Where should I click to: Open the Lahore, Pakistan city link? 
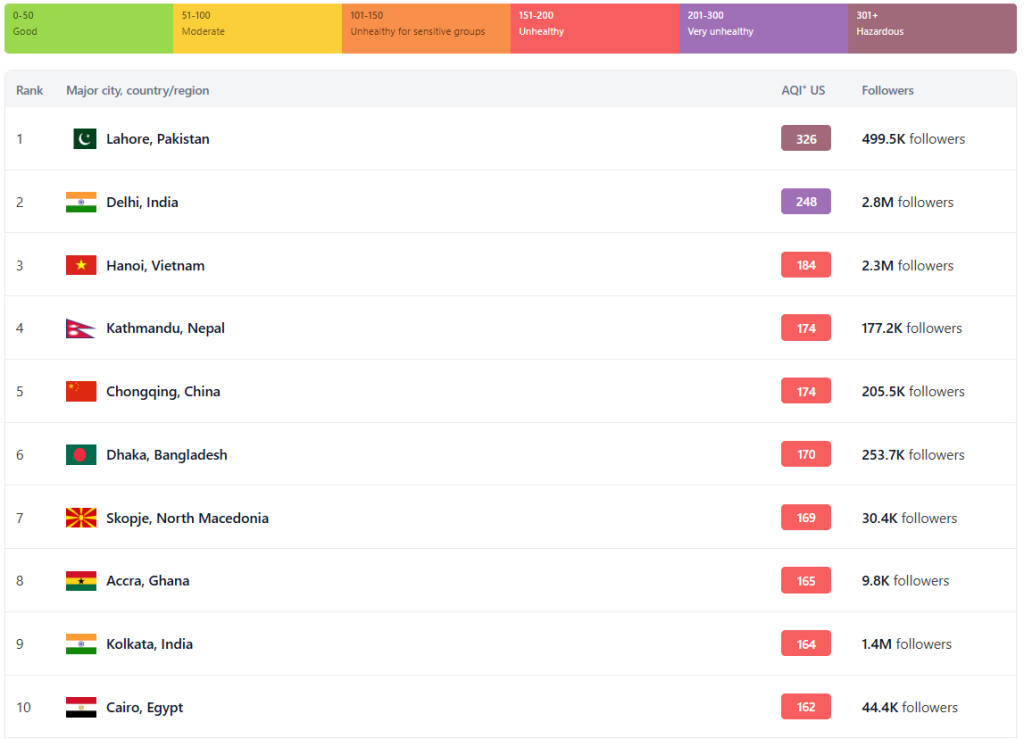(x=157, y=139)
